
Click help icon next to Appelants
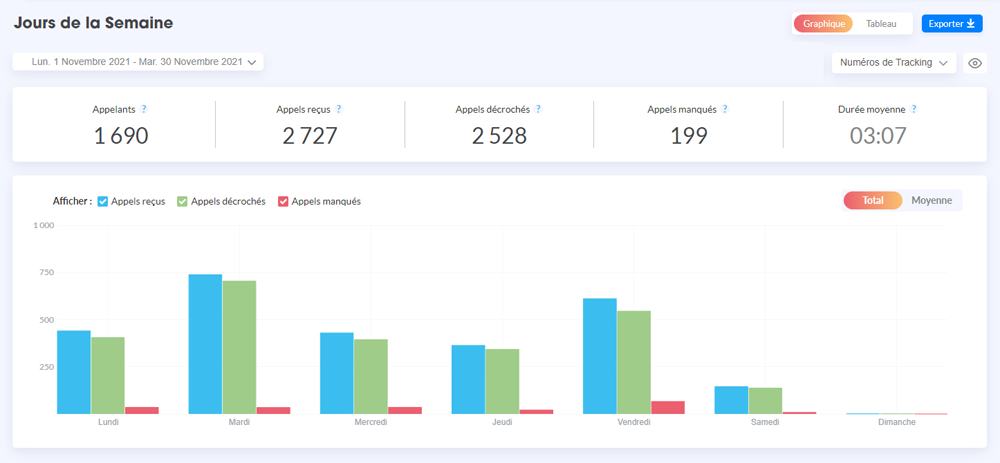[144, 109]
